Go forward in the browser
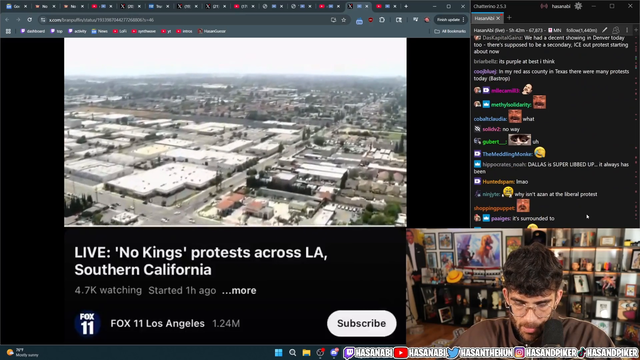The height and width of the screenshot is (360, 640). click(x=18, y=20)
